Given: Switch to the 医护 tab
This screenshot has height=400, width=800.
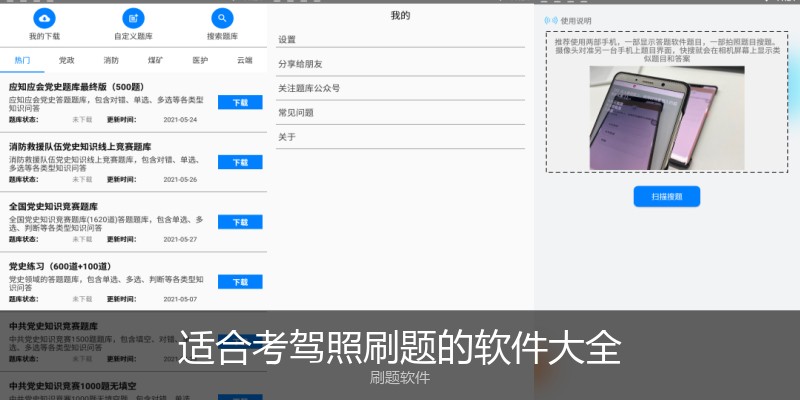Looking at the screenshot, I should click(200, 60).
